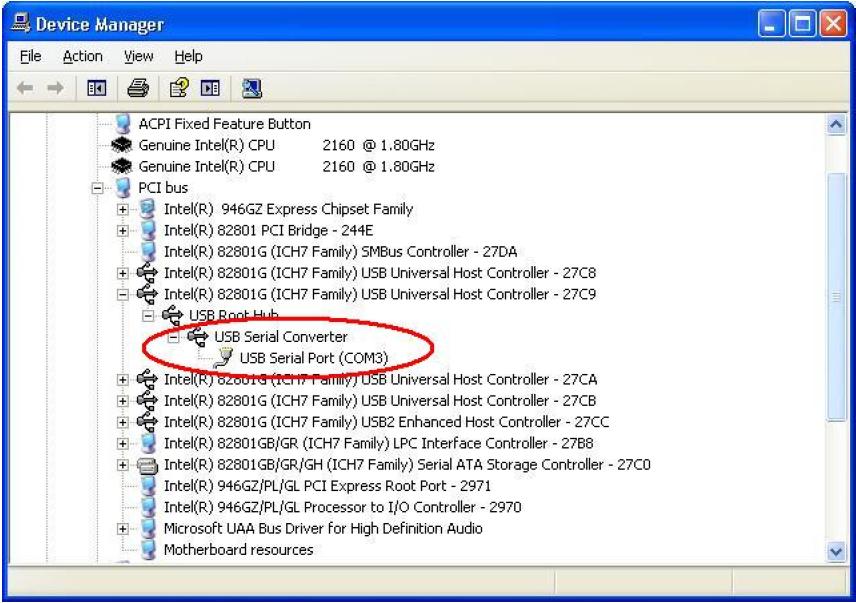The height and width of the screenshot is (603, 856).
Task: Expand USB2 Enhanced Host Controller 27CC
Action: coord(122,422)
